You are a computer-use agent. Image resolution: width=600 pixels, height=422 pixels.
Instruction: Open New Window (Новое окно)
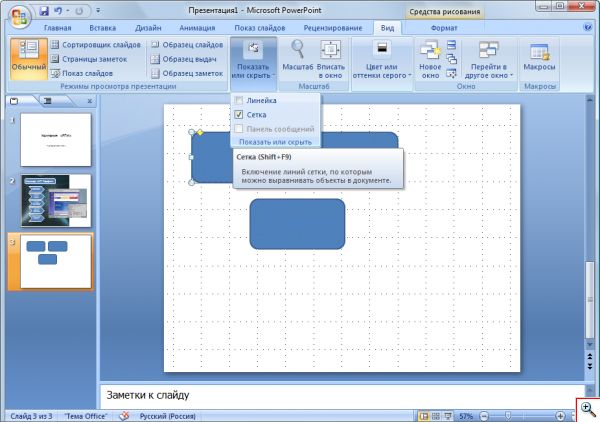(430, 59)
